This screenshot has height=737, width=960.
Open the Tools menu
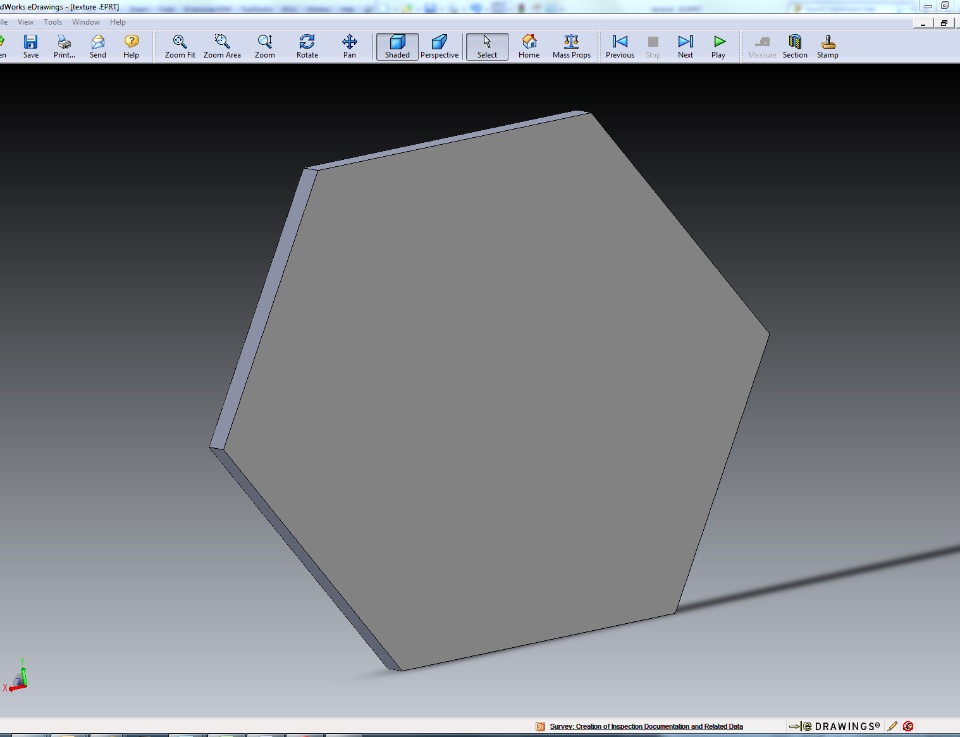52,22
